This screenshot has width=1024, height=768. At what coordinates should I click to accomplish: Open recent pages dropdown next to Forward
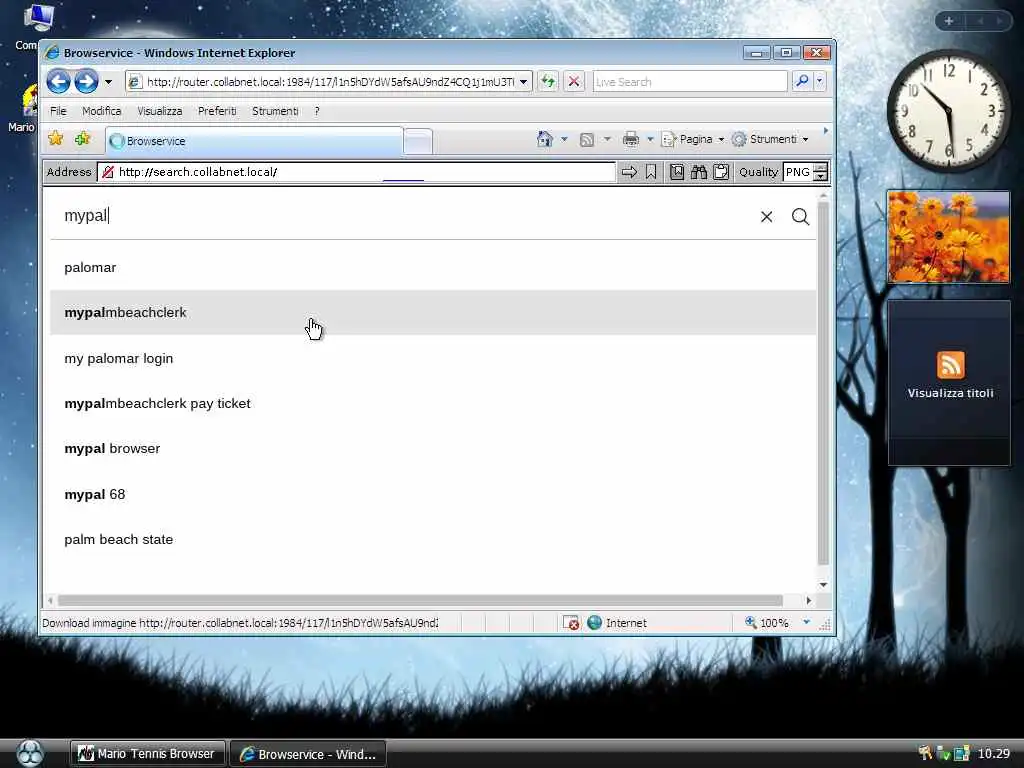click(108, 82)
